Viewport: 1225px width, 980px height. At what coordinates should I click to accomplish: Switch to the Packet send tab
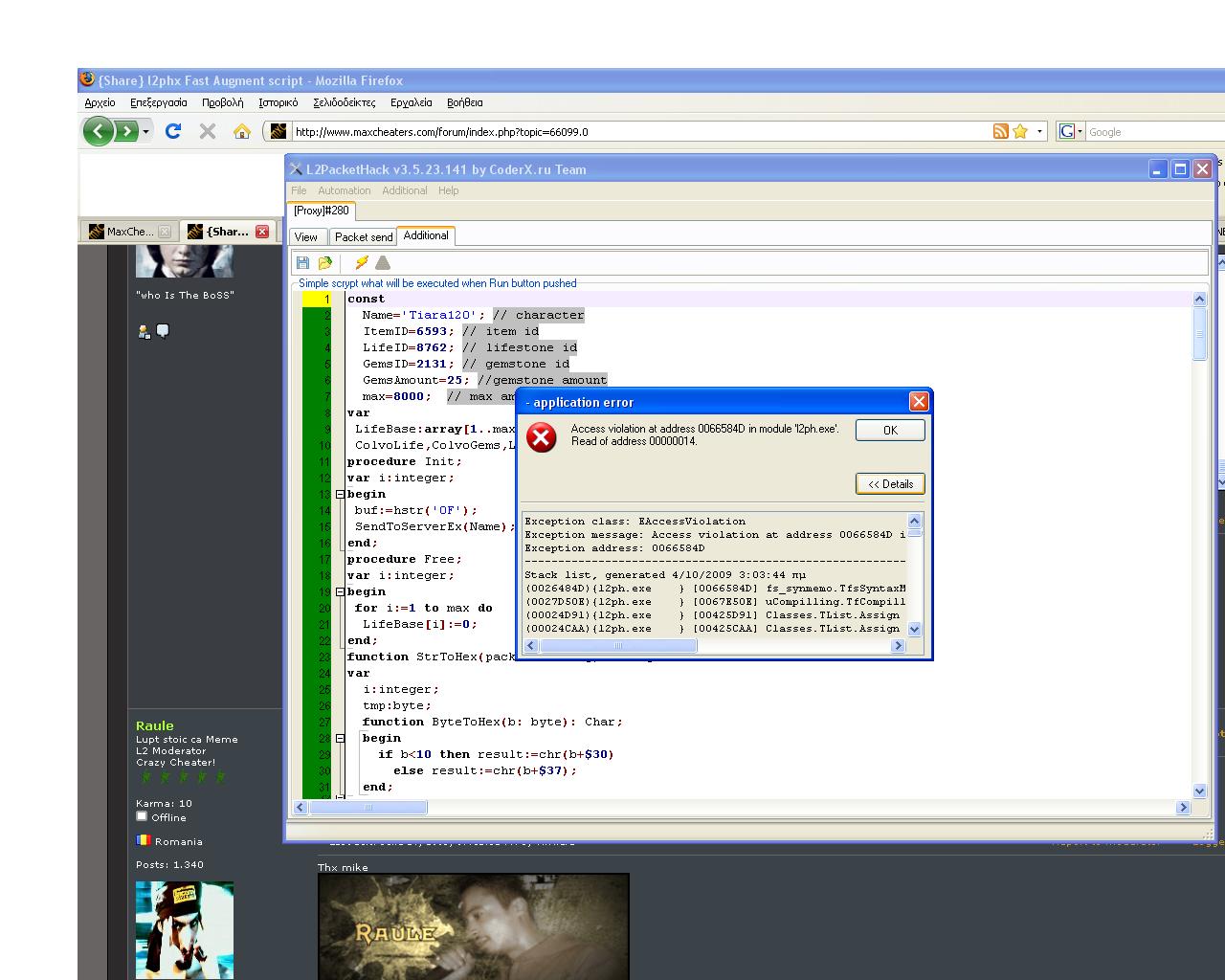364,236
